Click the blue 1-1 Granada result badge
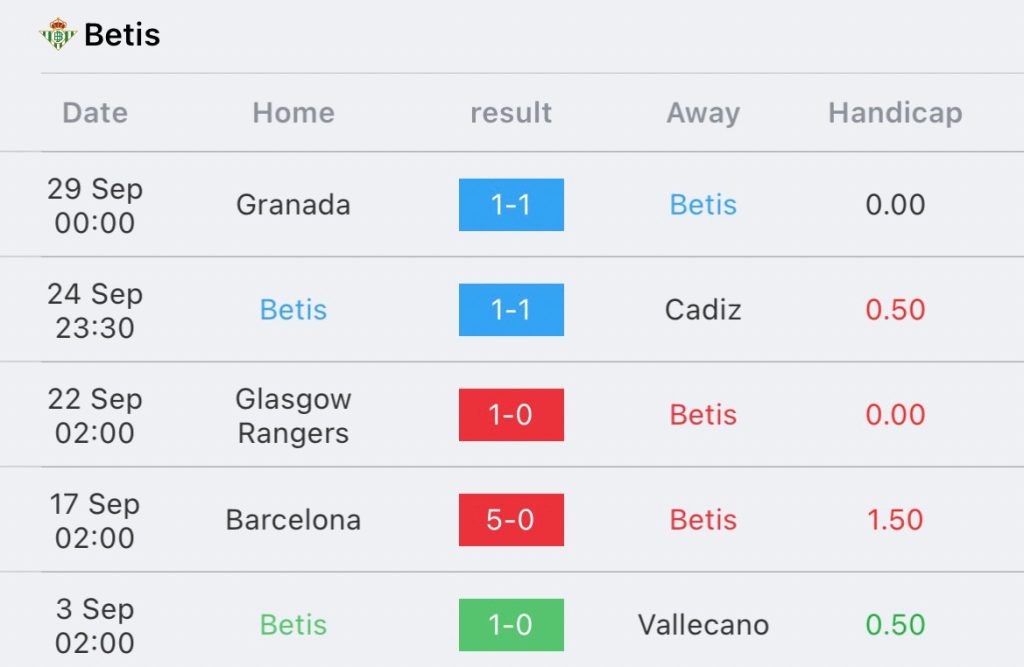The image size is (1024, 667). point(511,204)
